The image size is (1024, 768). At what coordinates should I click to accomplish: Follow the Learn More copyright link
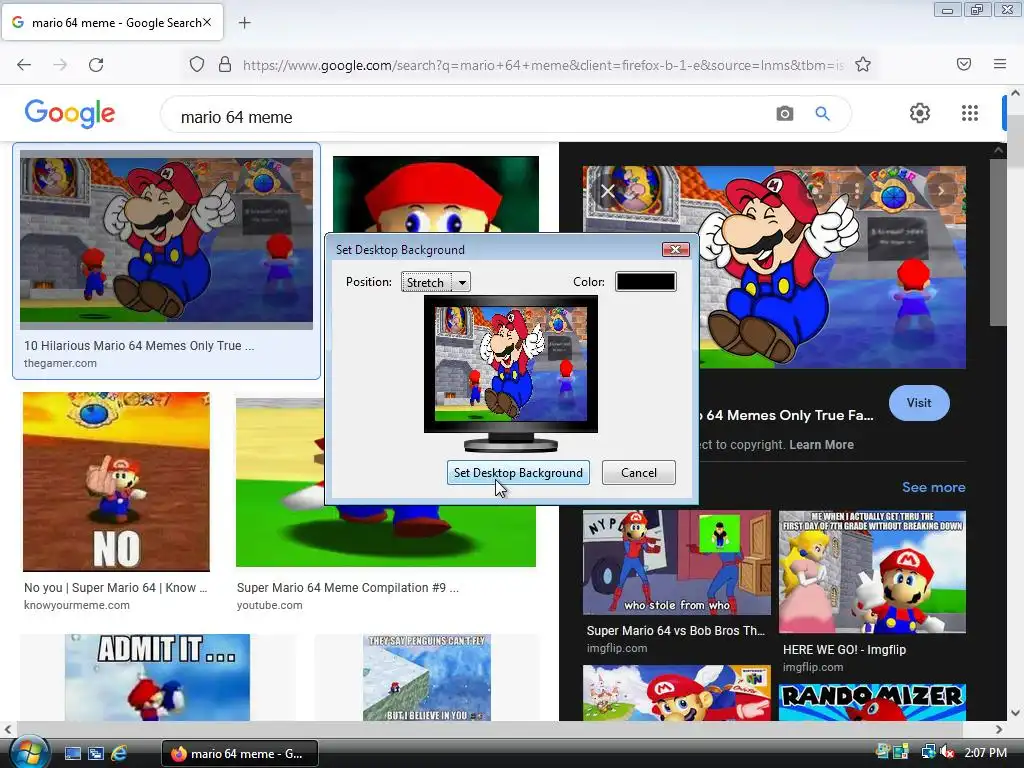(822, 445)
